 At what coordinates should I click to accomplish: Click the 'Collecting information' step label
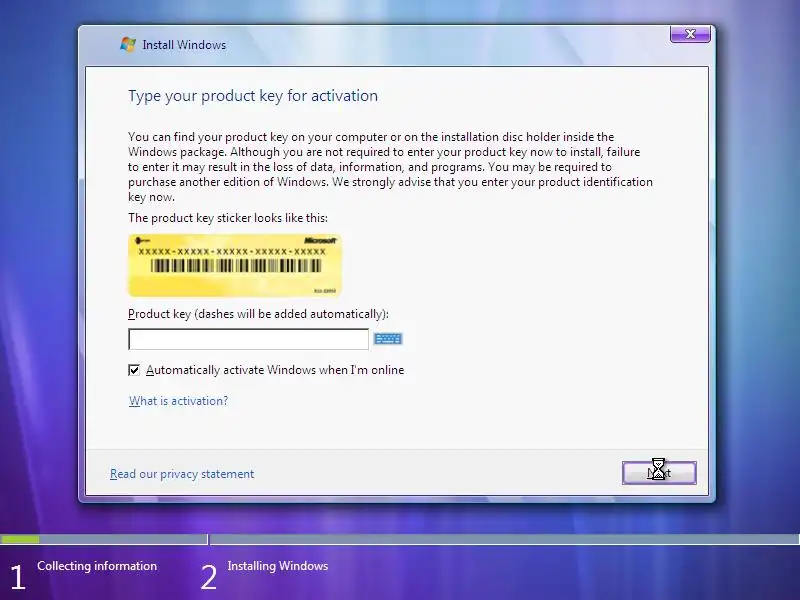coord(97,566)
